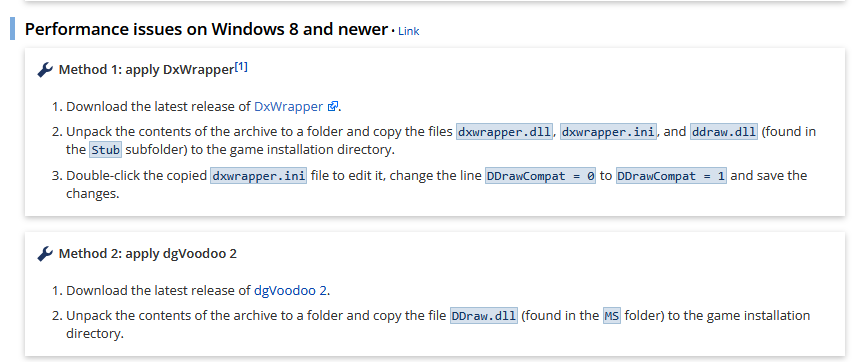Image resolution: width=864 pixels, height=362 pixels.
Task: Click the 'DDrawCompat = 1' code text
Action: (x=671, y=176)
